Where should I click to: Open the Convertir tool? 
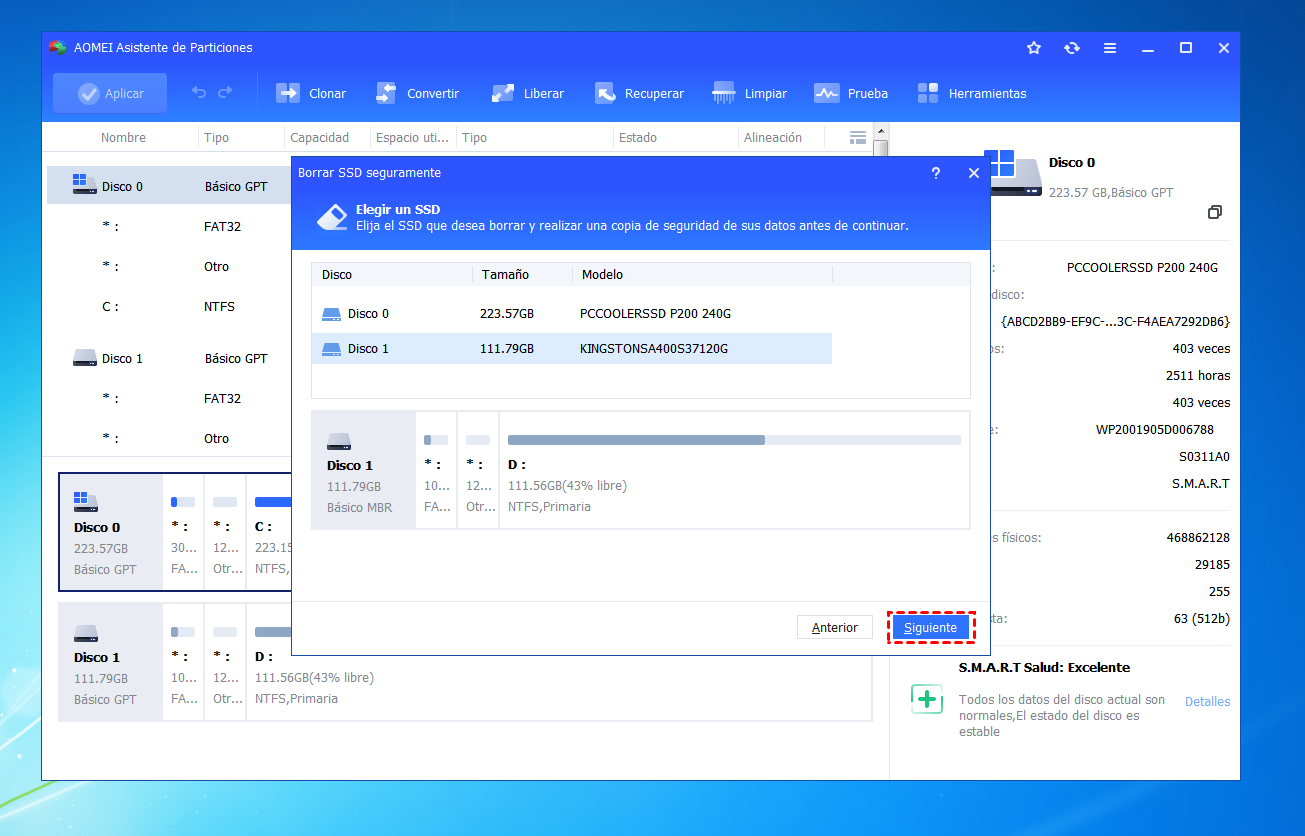[417, 93]
